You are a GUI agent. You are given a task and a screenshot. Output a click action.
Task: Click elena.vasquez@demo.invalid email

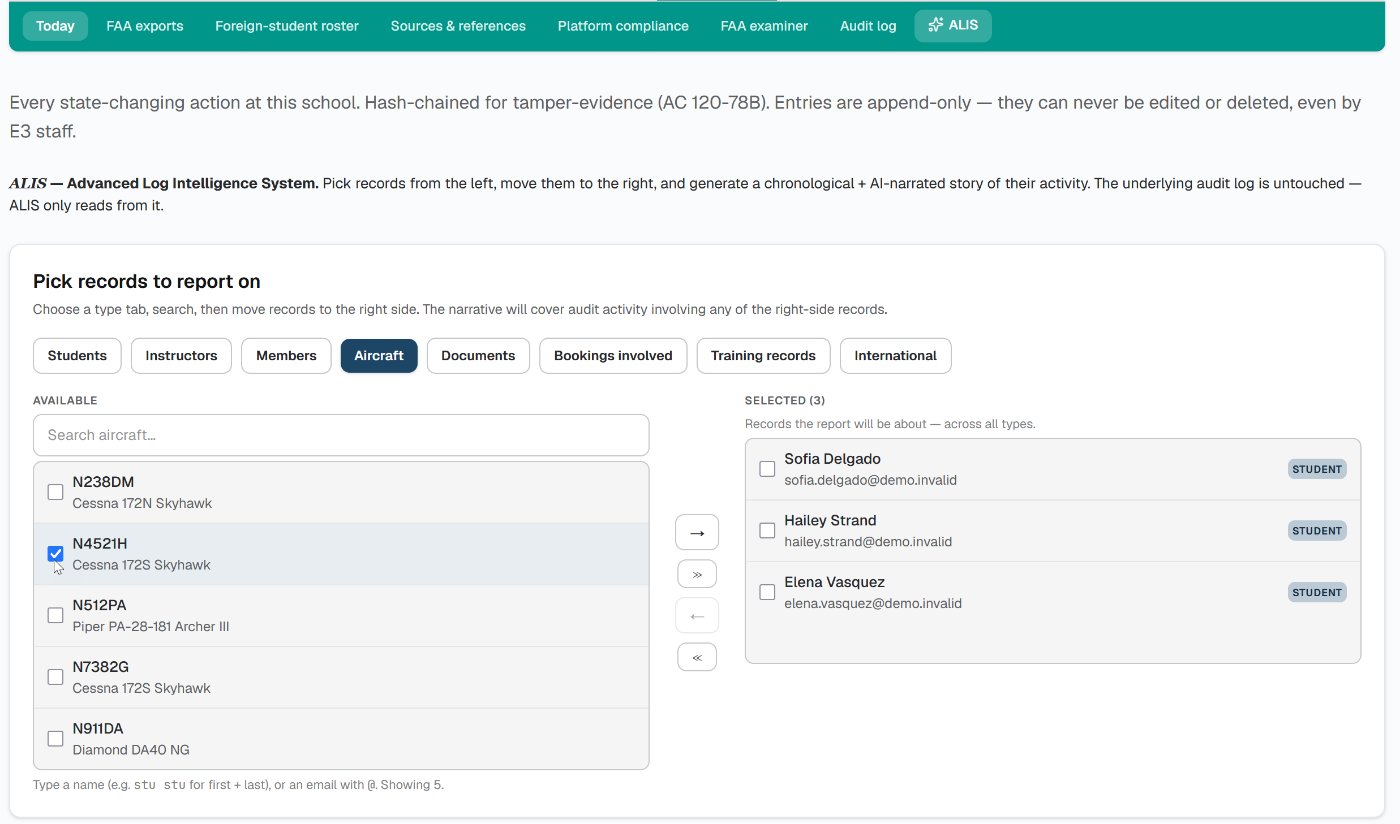click(x=873, y=604)
